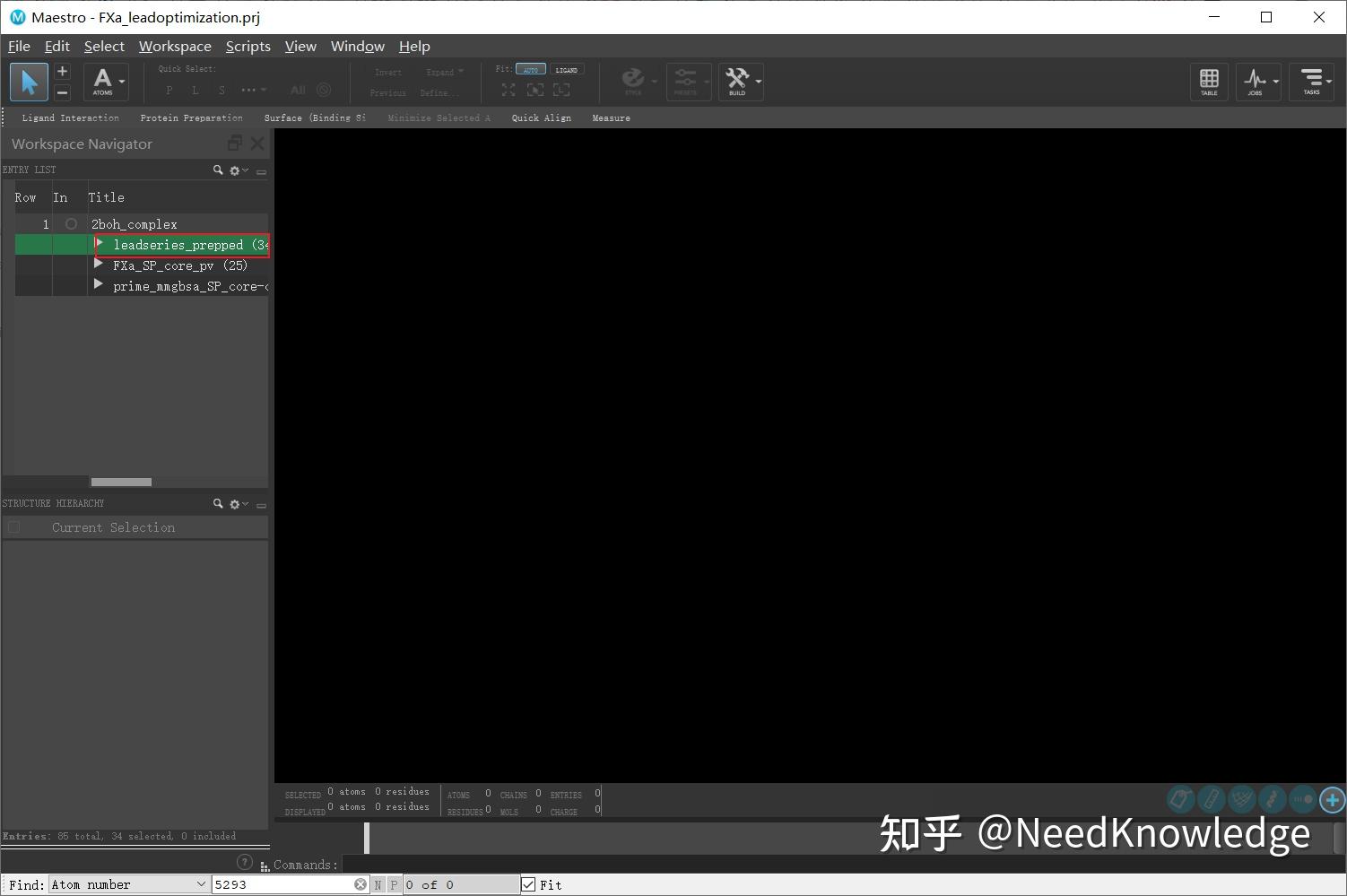Expand the prime_mmgbsa_SP_core entry group

pyautogui.click(x=99, y=285)
